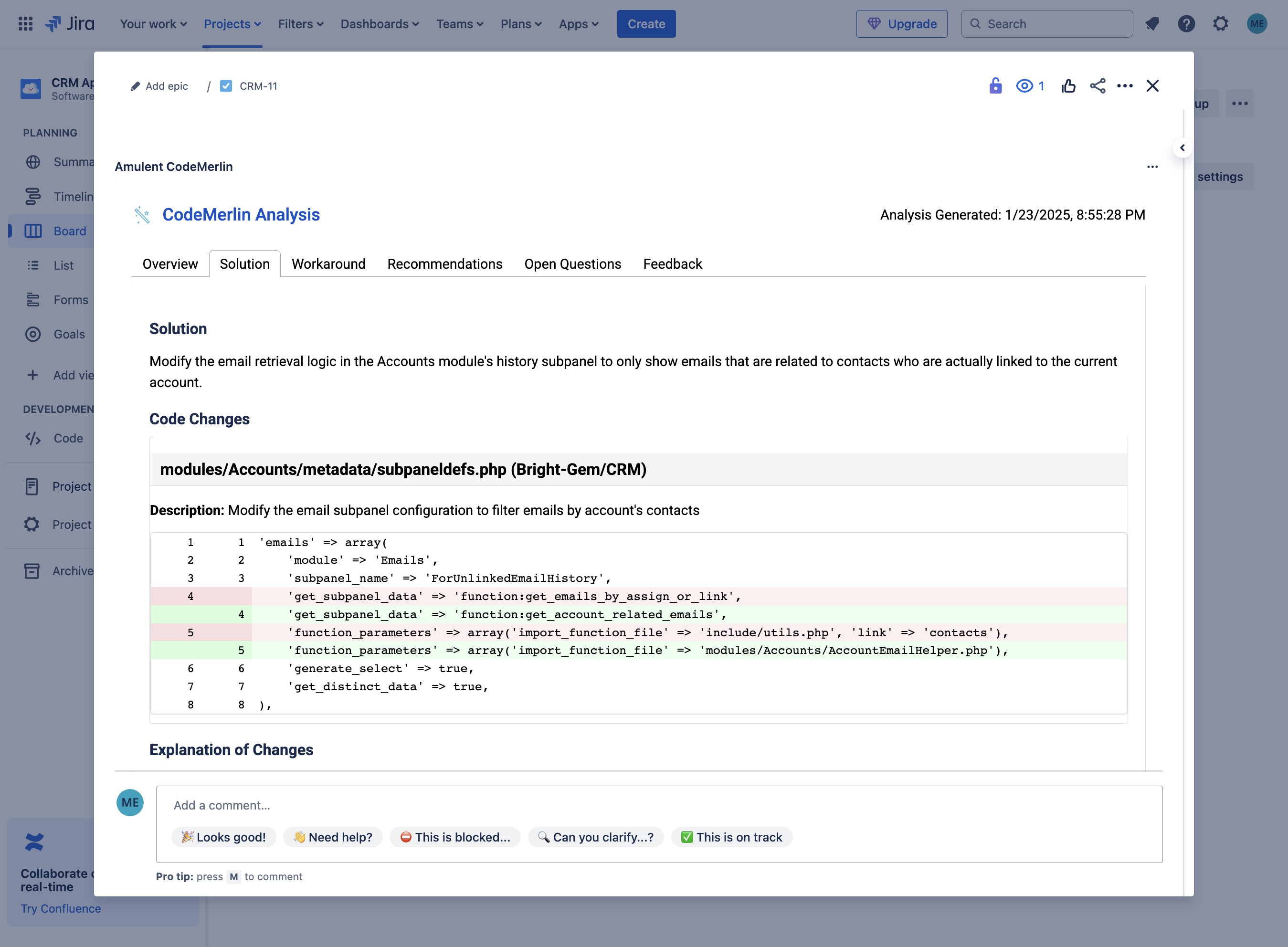
Task: Insert the Looks good! quick comment
Action: pyautogui.click(x=223, y=838)
